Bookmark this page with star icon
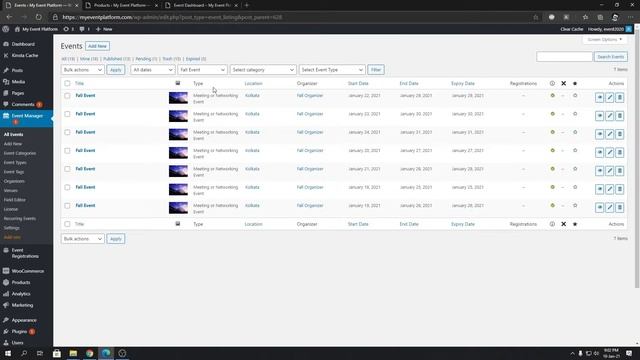 (536, 17)
